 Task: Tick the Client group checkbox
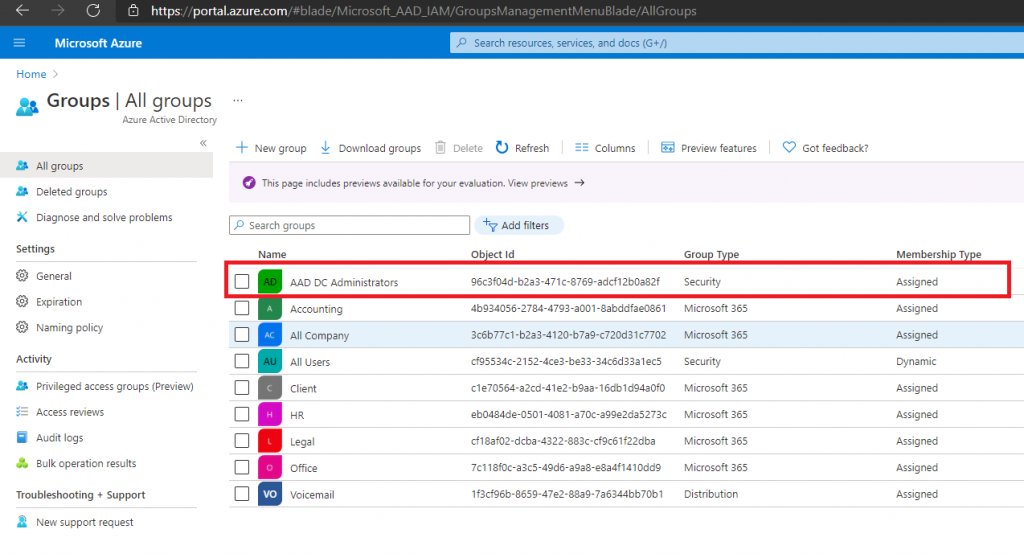click(x=242, y=387)
